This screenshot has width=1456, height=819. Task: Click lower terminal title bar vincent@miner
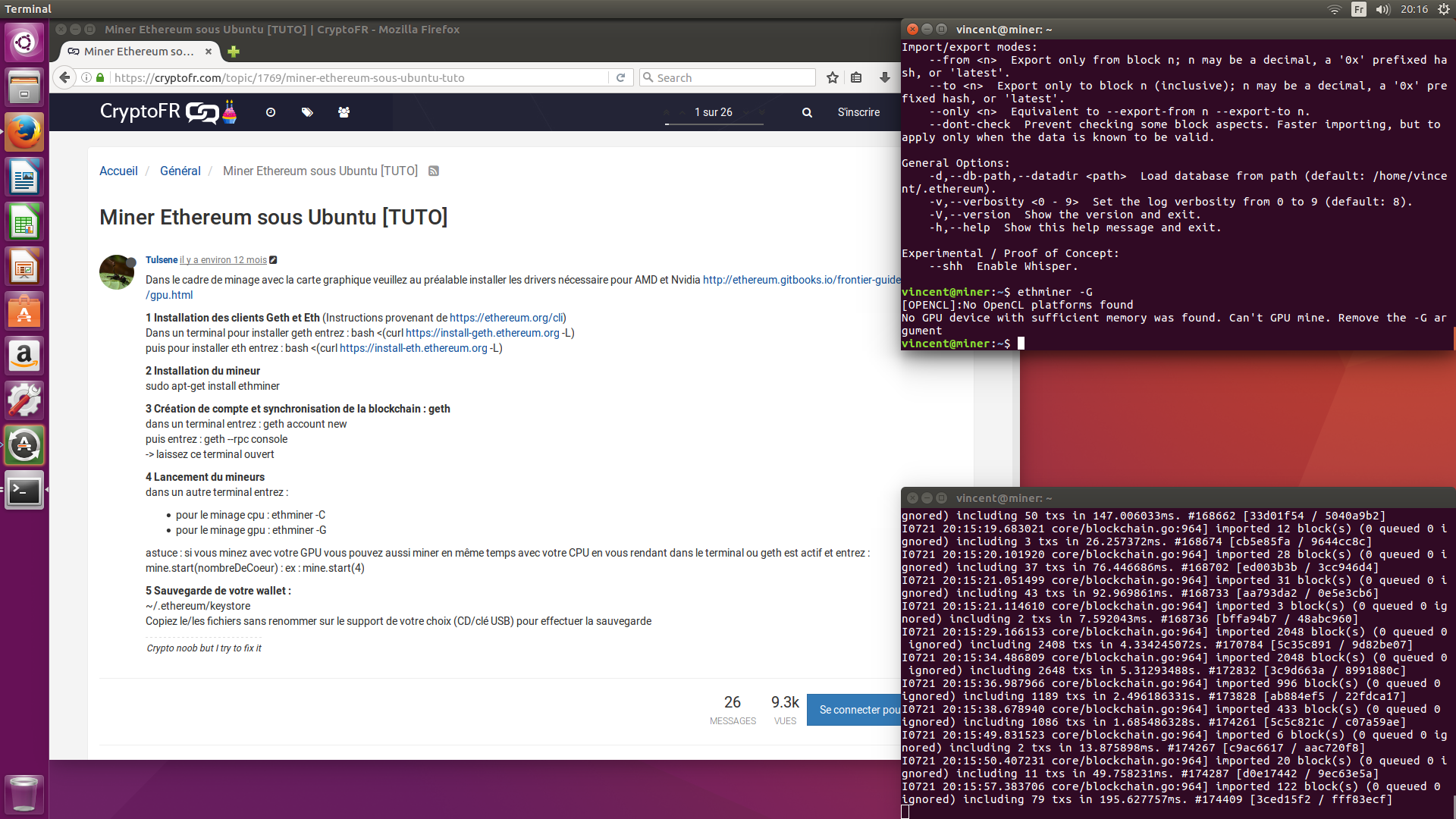(1178, 498)
